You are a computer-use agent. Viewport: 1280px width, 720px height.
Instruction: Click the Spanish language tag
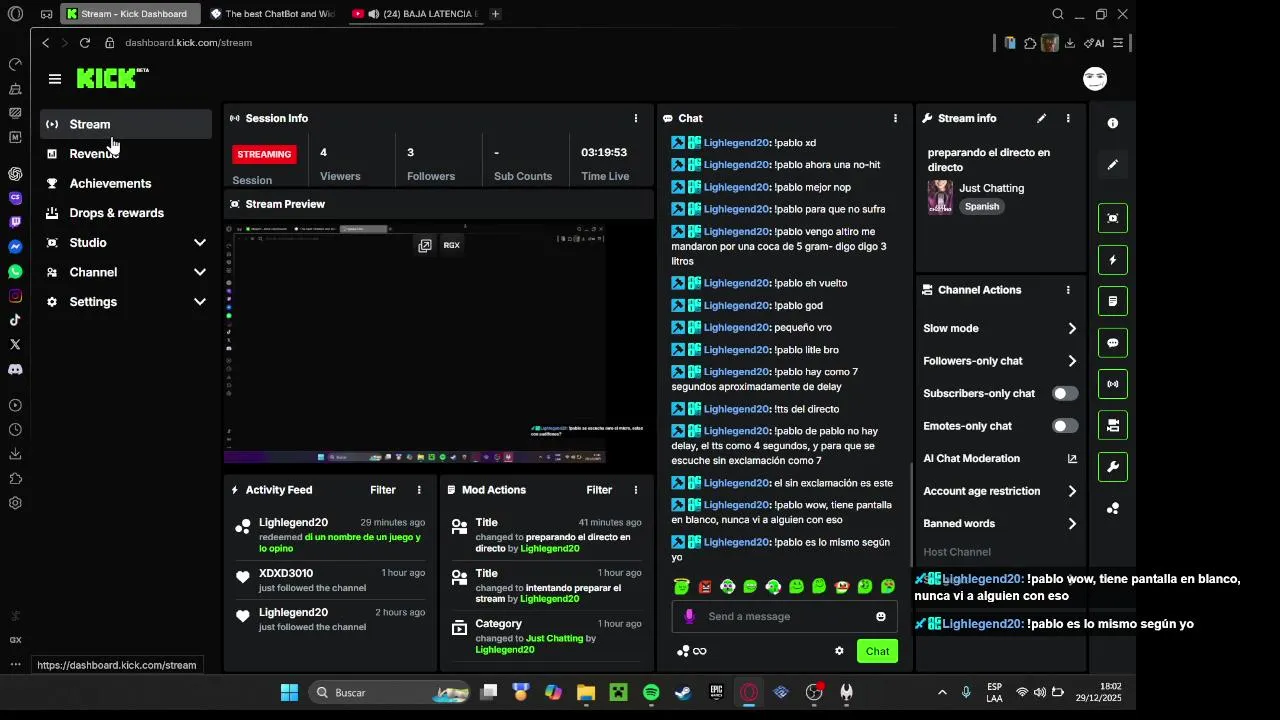click(982, 207)
